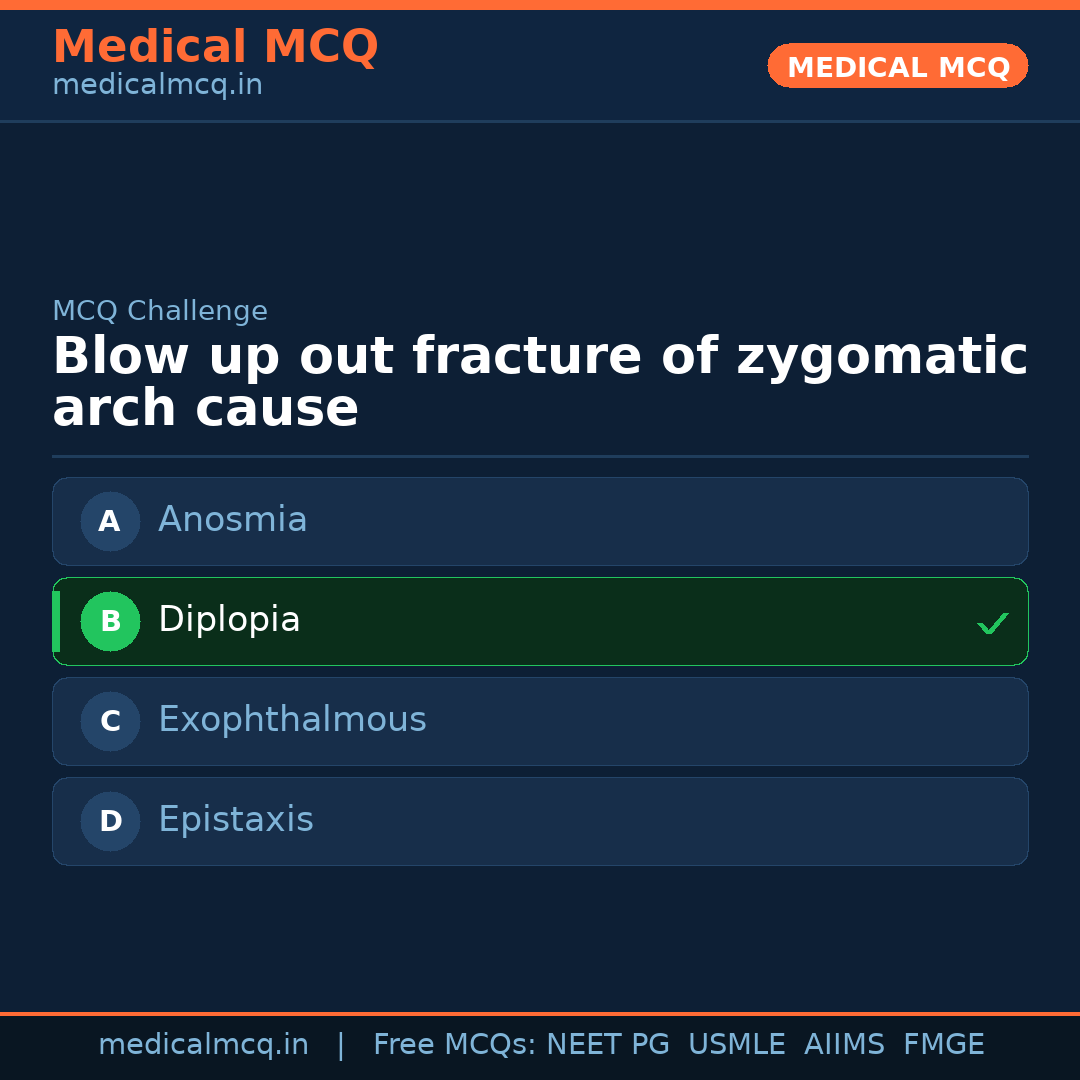Click the Free MCQs footer label

click(x=454, y=1045)
